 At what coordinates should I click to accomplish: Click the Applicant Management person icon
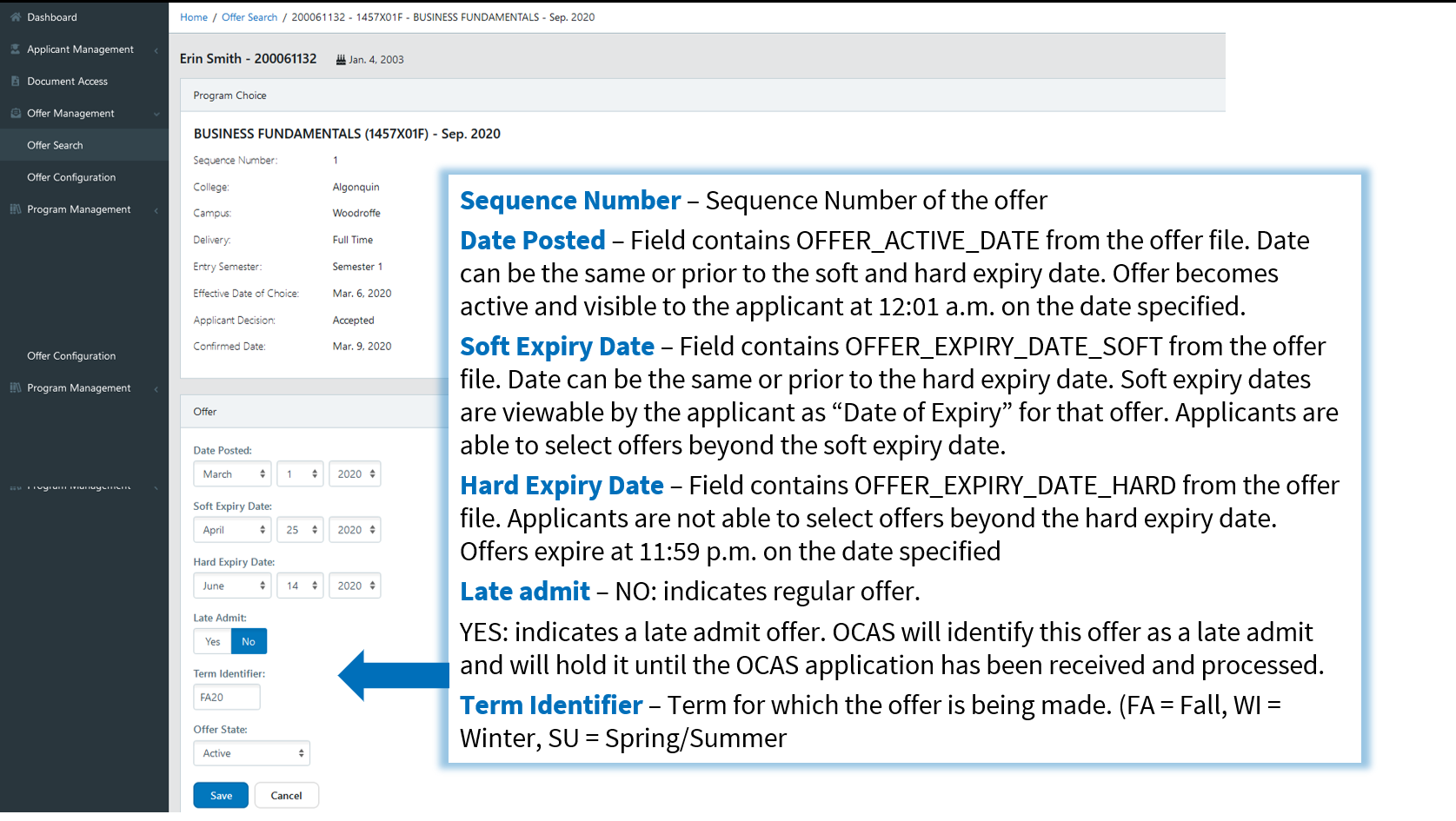(16, 50)
